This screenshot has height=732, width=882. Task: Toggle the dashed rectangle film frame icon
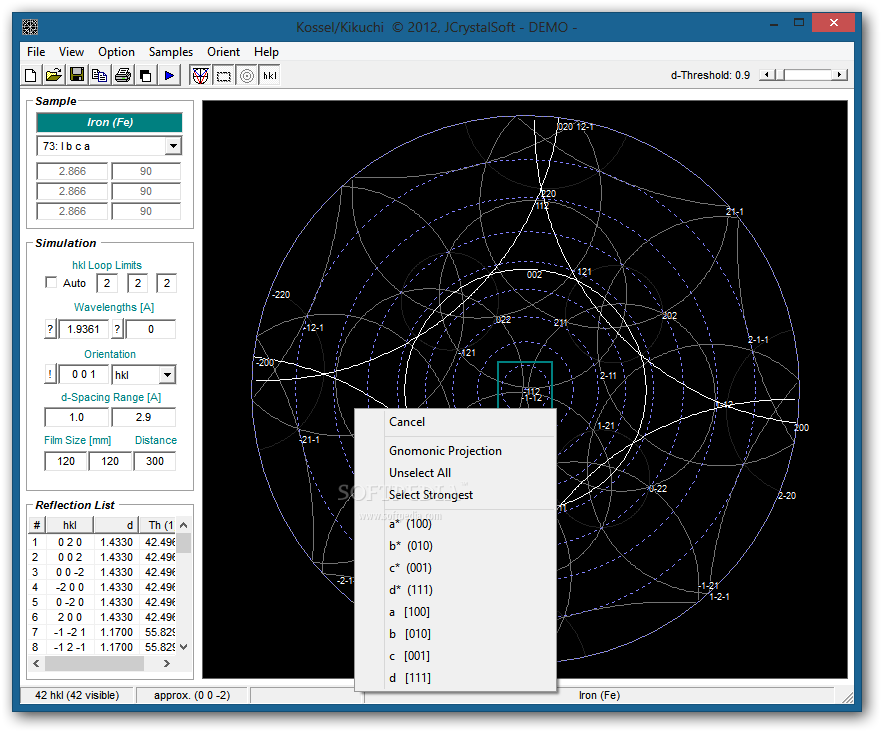224,75
